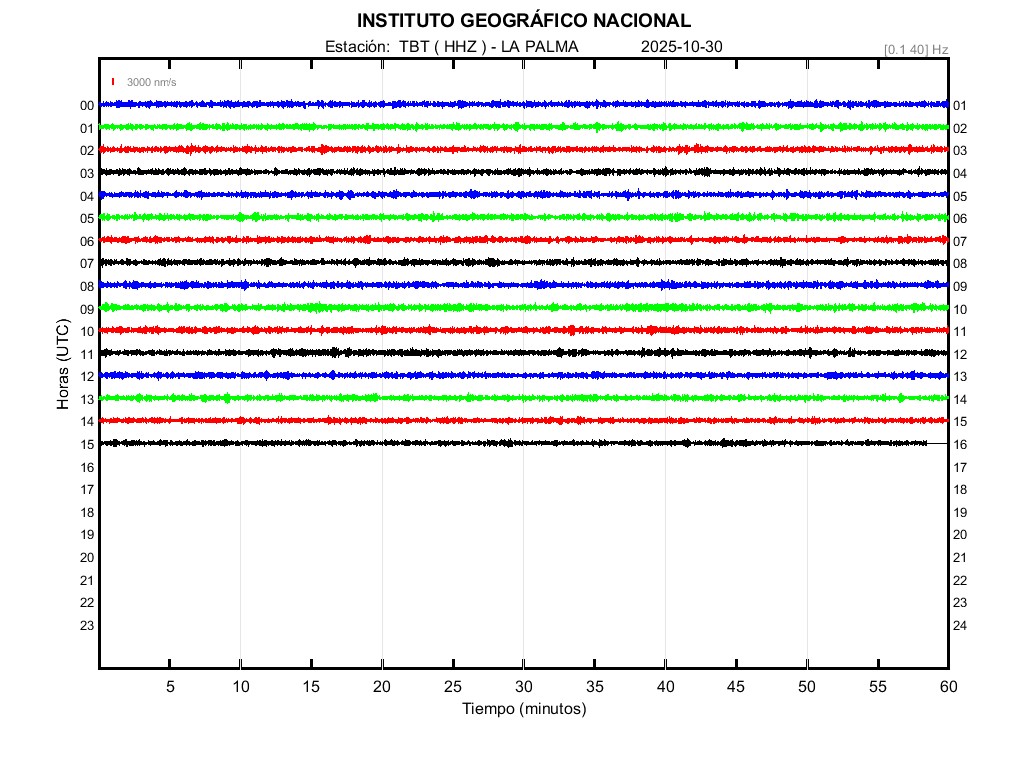Select the Tiempo (minutos) axis label
The height and width of the screenshot is (768, 1024).
point(523,709)
